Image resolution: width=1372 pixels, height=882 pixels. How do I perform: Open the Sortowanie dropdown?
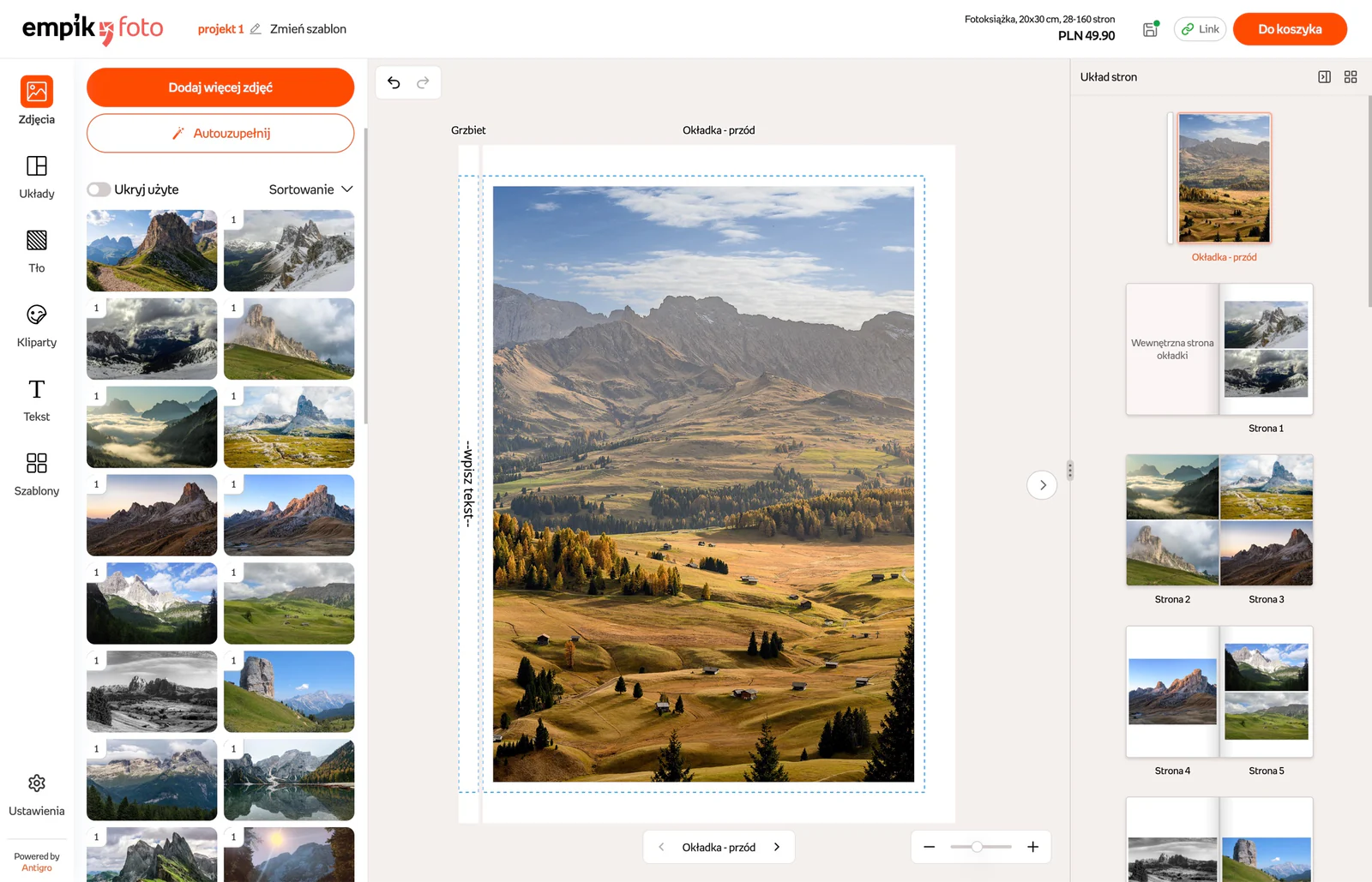pyautogui.click(x=310, y=189)
